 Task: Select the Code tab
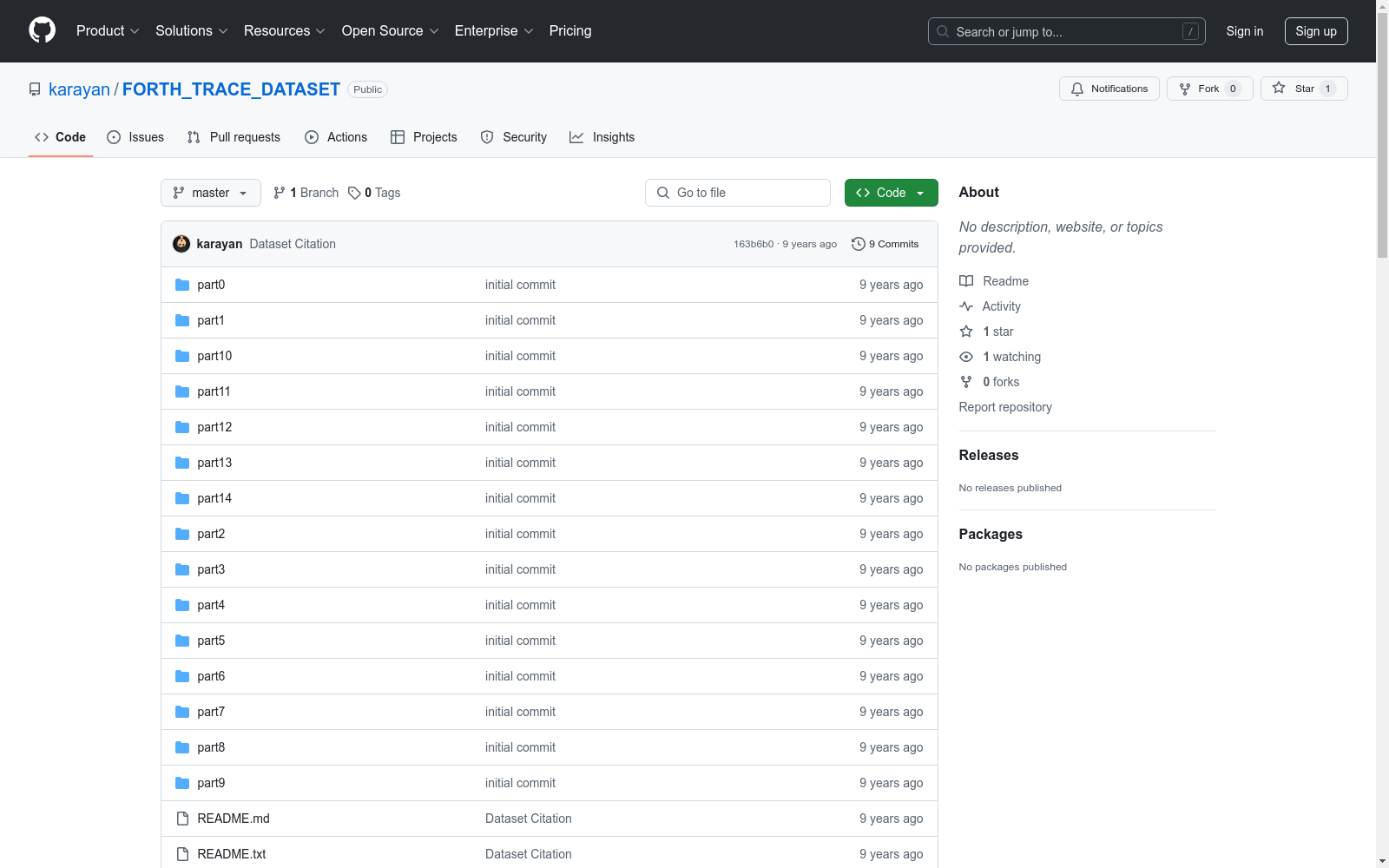tap(61, 137)
